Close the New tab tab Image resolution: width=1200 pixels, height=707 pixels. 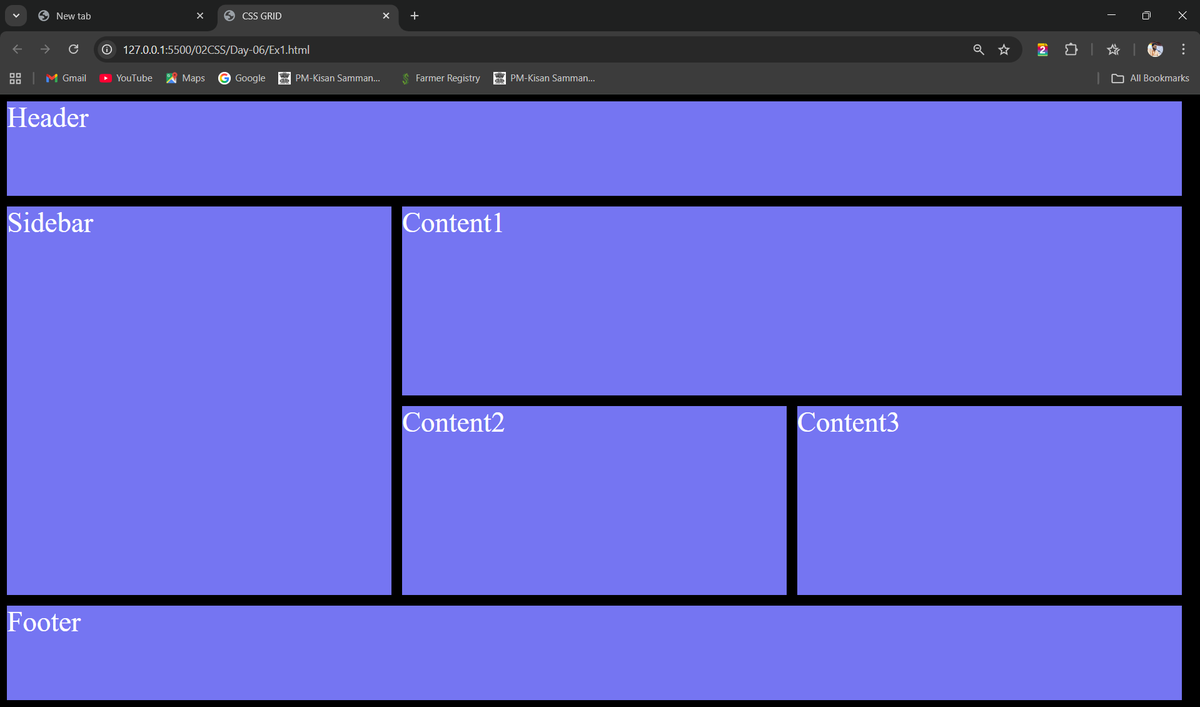pos(200,16)
